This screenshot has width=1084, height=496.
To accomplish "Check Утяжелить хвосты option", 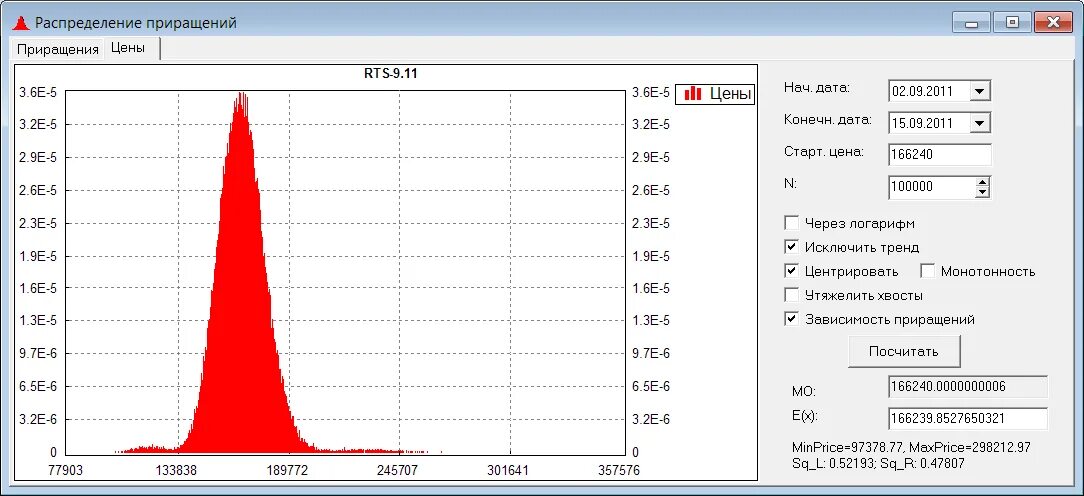I will (x=792, y=295).
